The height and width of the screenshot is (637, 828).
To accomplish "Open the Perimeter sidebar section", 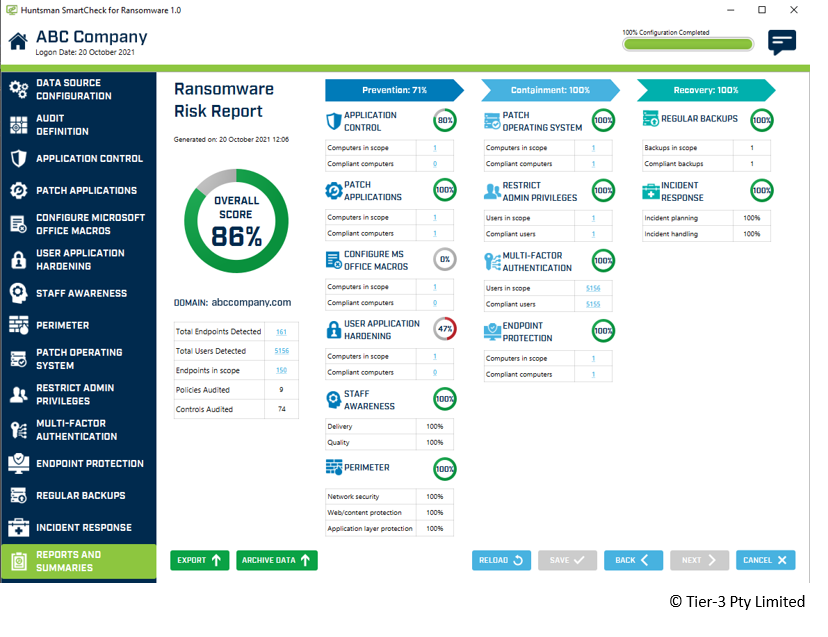I will click(x=79, y=325).
